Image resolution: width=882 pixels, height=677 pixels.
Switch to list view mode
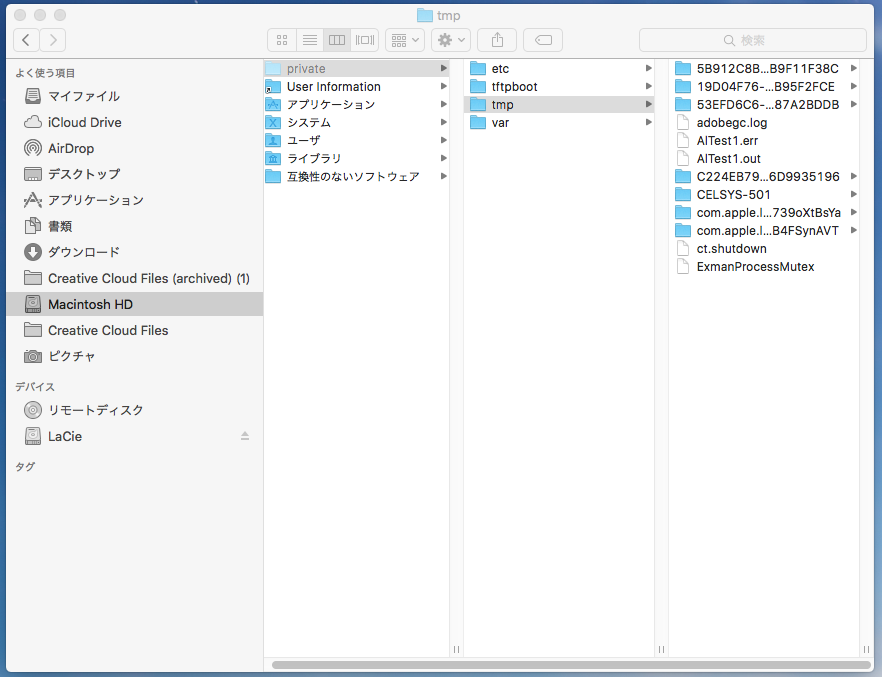(310, 40)
